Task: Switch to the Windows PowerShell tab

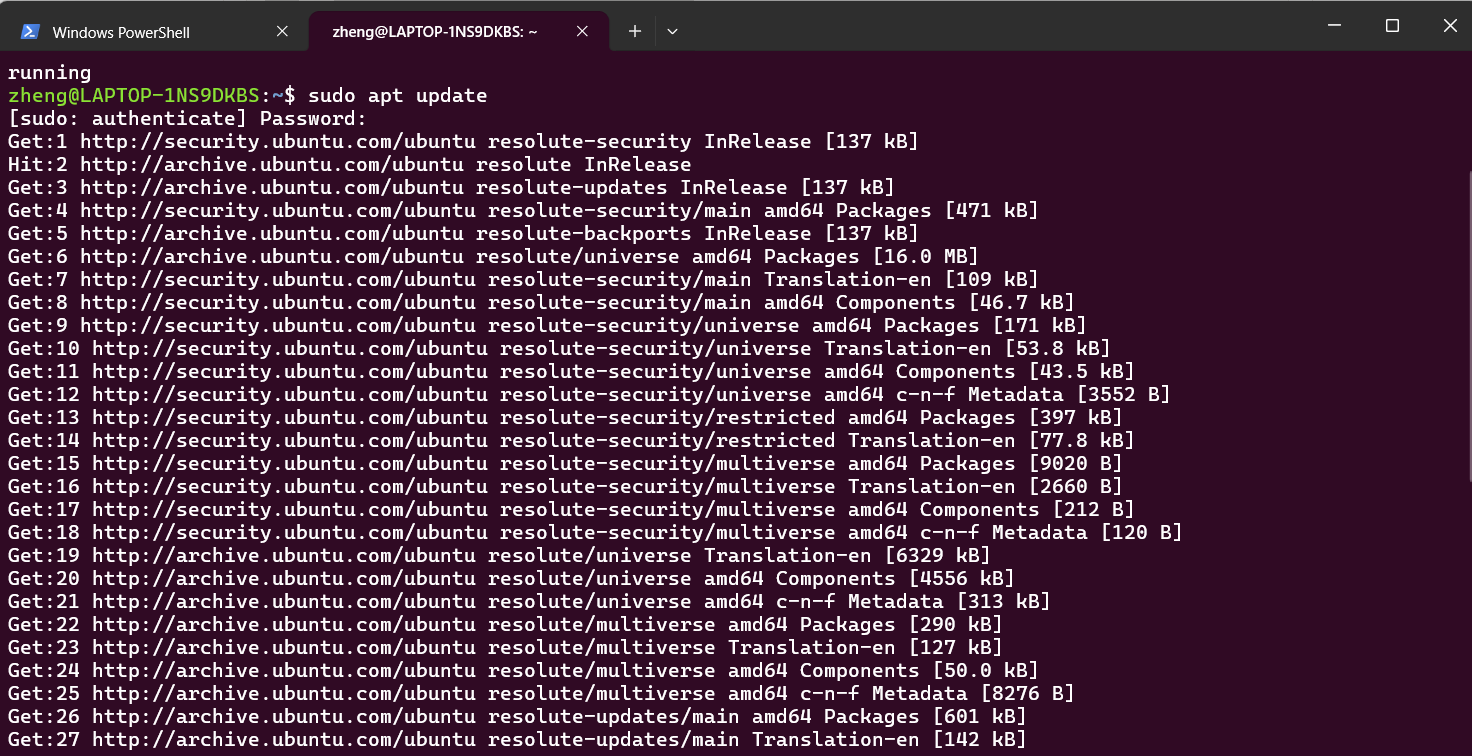Action: click(x=154, y=32)
